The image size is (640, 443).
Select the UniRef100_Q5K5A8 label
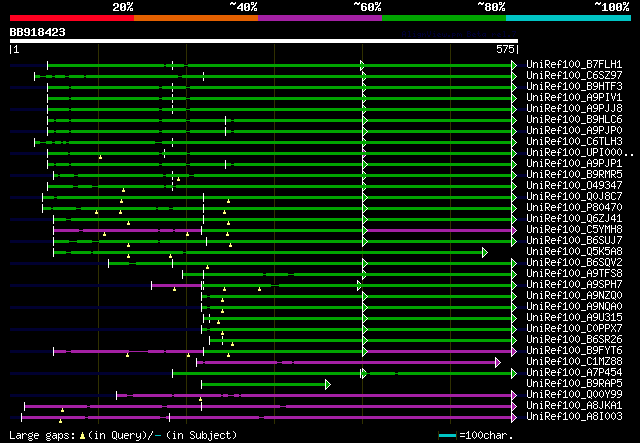click(x=574, y=252)
